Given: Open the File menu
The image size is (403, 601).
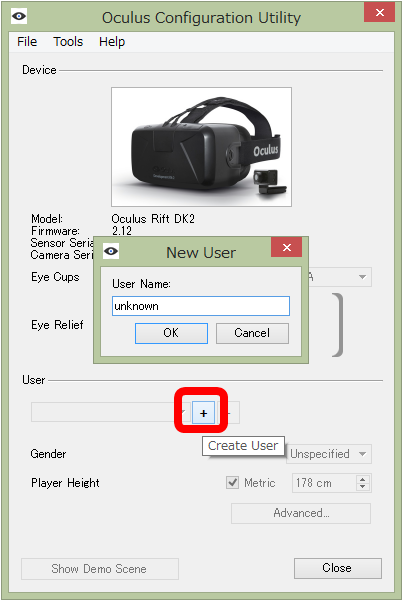Looking at the screenshot, I should pyautogui.click(x=27, y=41).
